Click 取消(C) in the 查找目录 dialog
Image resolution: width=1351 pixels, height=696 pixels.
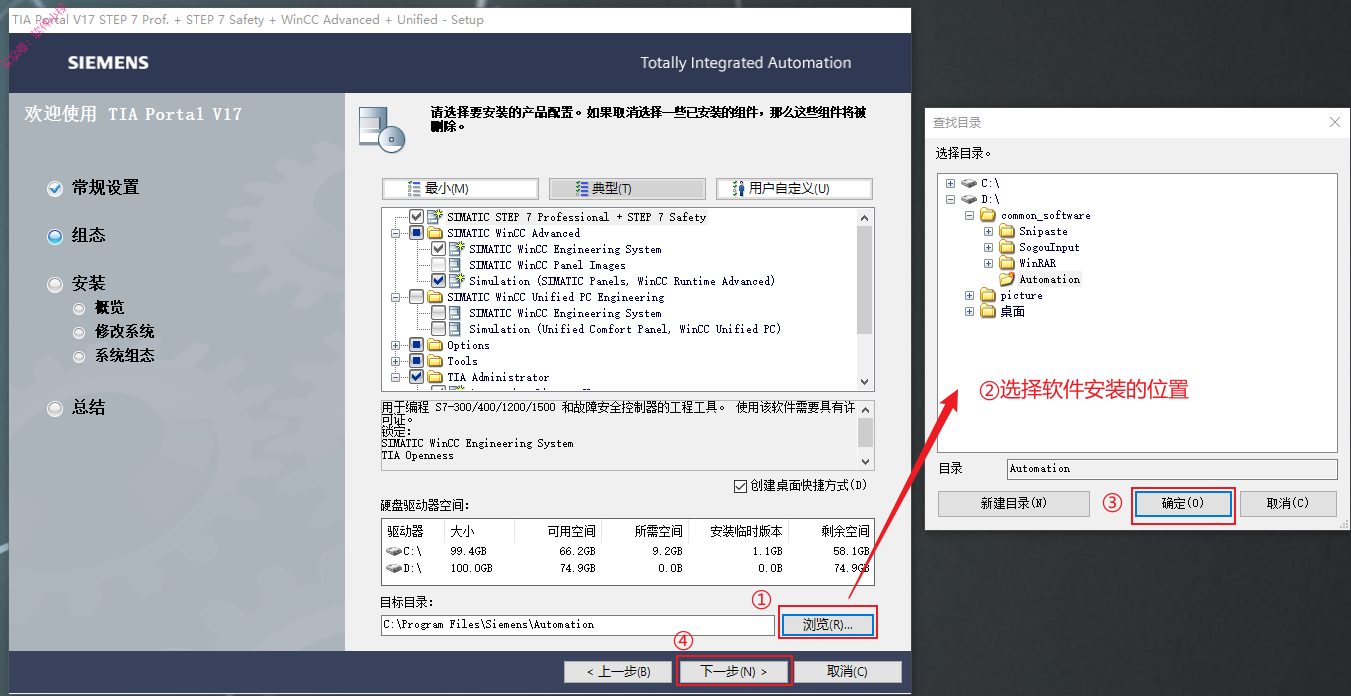coord(1287,503)
